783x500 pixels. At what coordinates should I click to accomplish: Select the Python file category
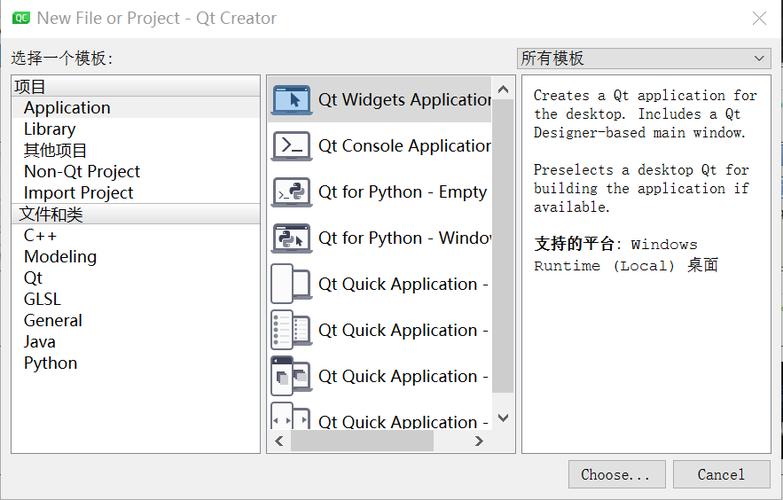click(136, 363)
